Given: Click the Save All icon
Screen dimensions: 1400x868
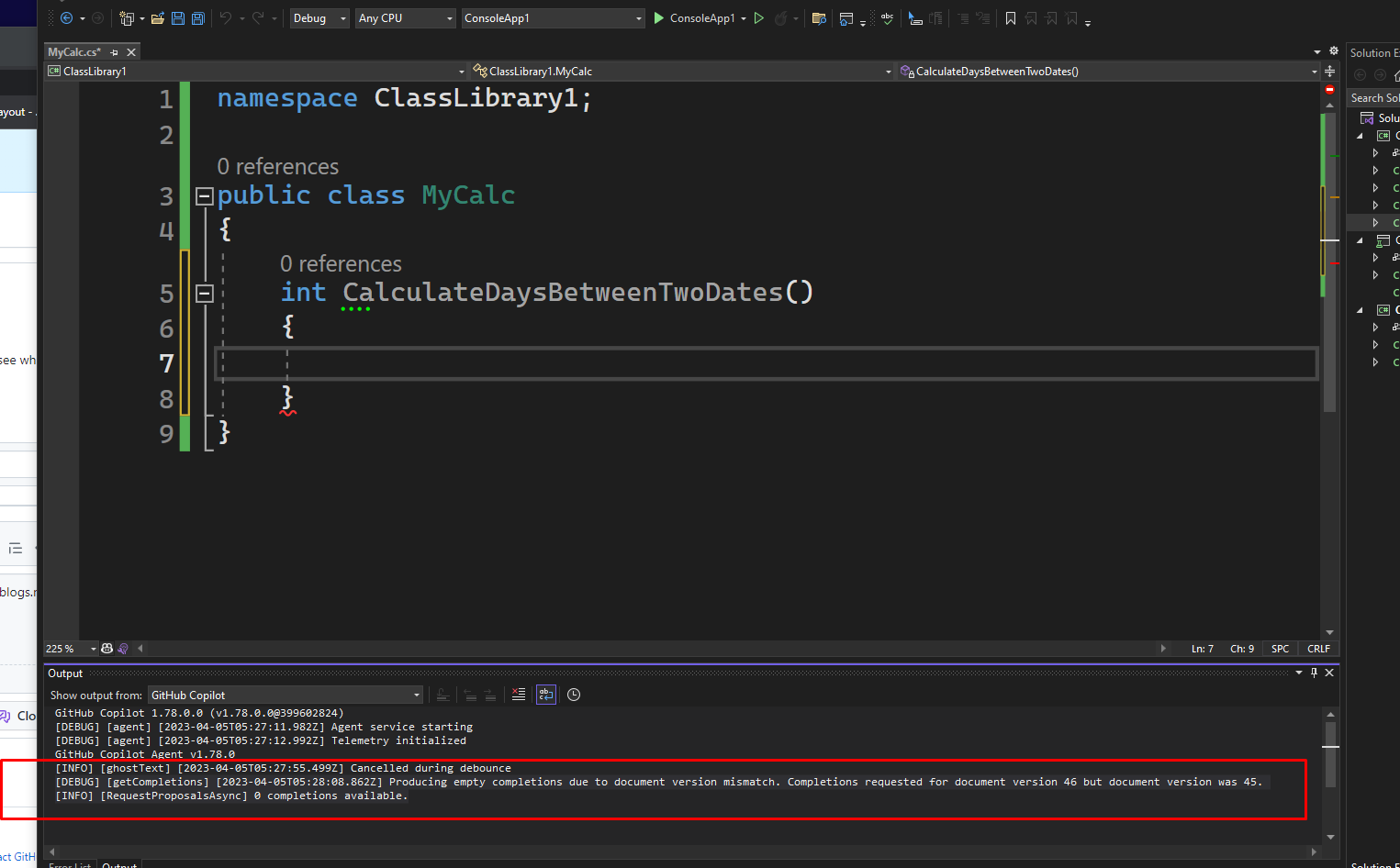Looking at the screenshot, I should point(197,18).
